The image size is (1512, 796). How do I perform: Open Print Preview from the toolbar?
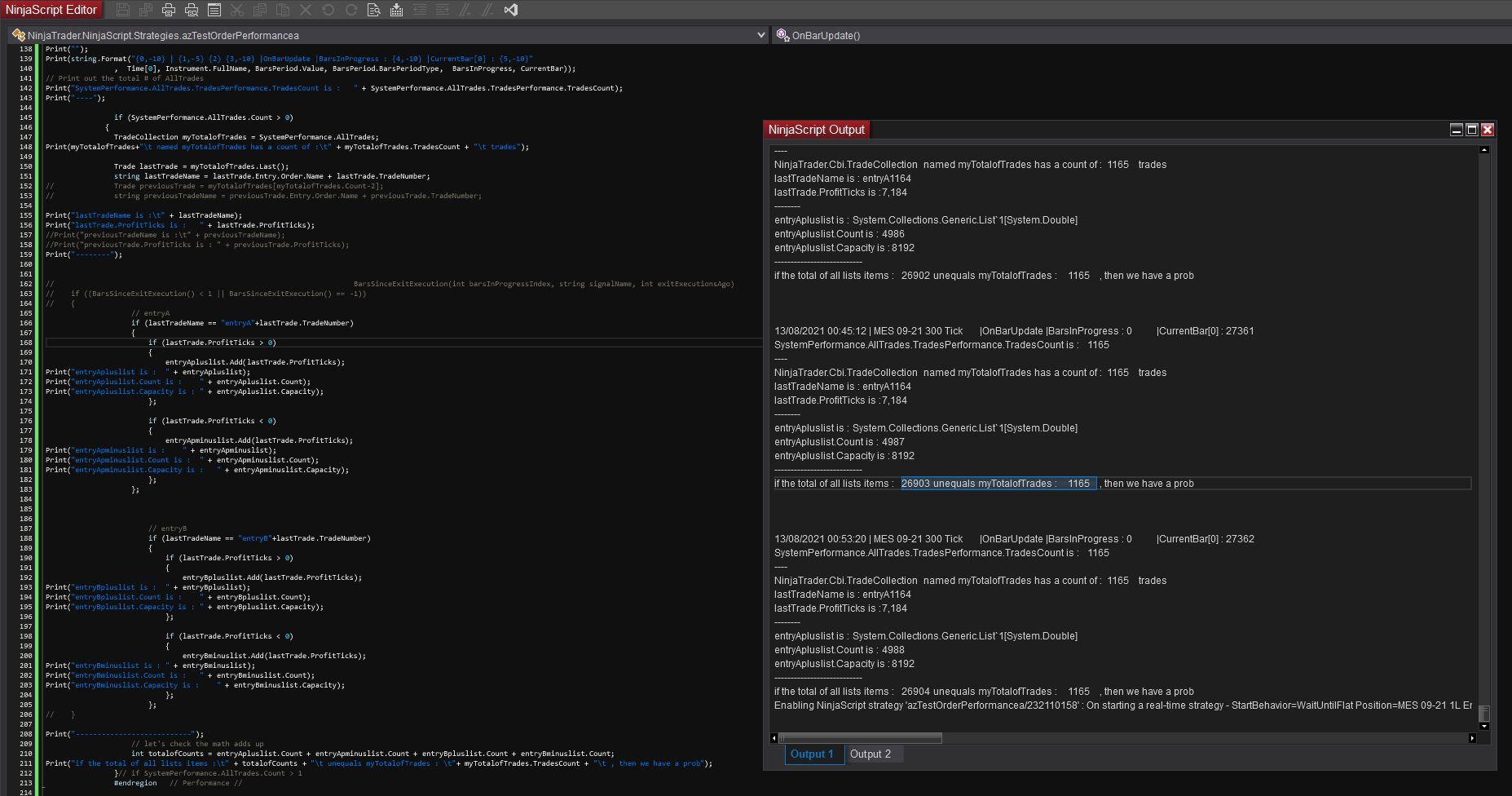(x=192, y=10)
